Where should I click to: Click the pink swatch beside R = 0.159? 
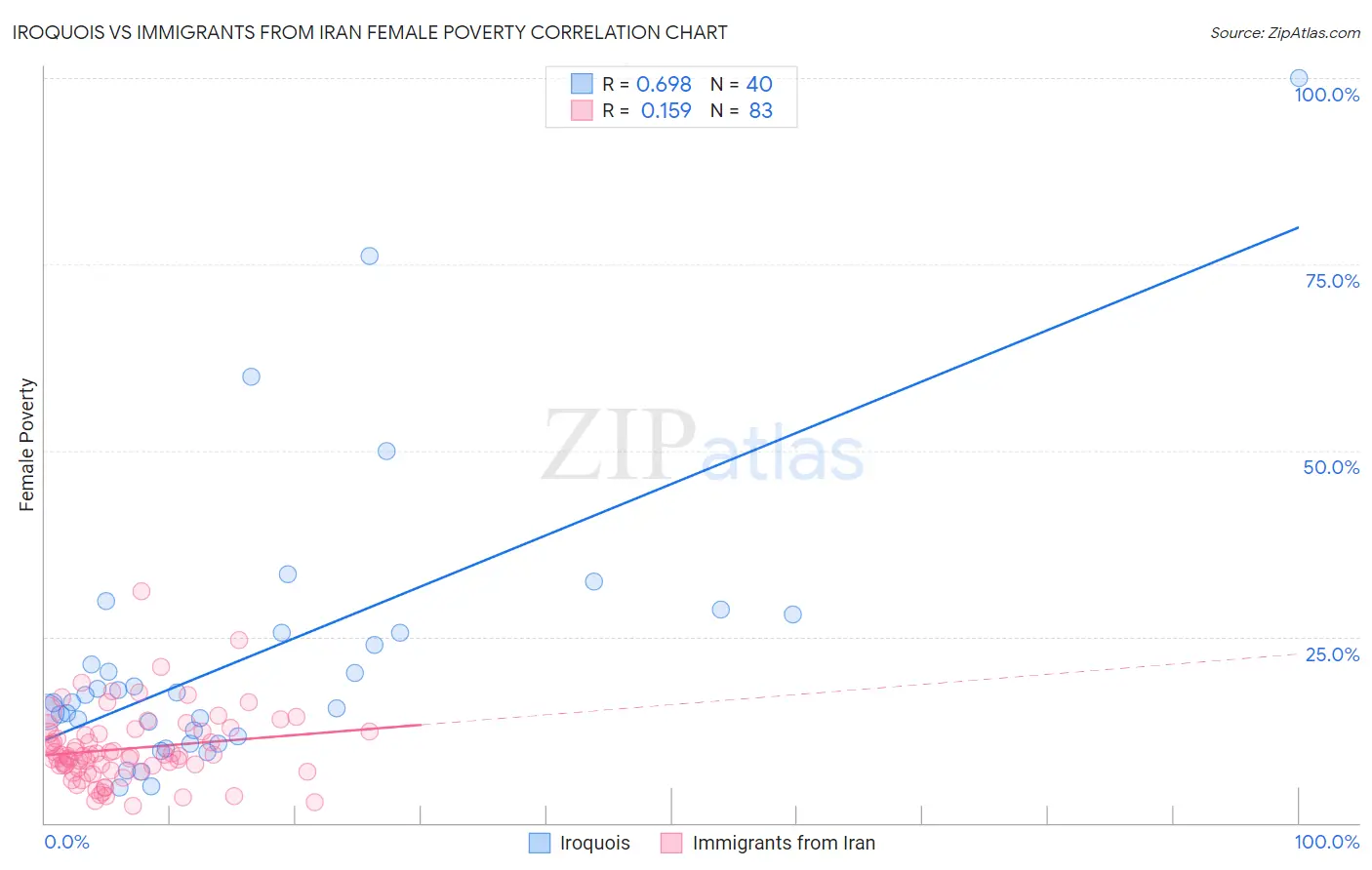tap(582, 110)
